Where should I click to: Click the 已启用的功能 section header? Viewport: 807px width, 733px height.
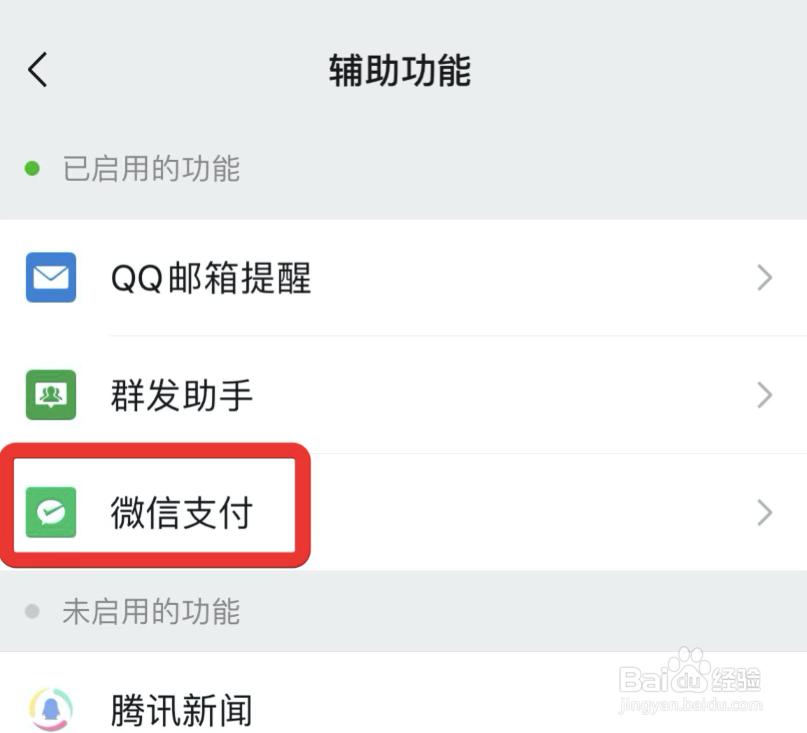pos(151,168)
